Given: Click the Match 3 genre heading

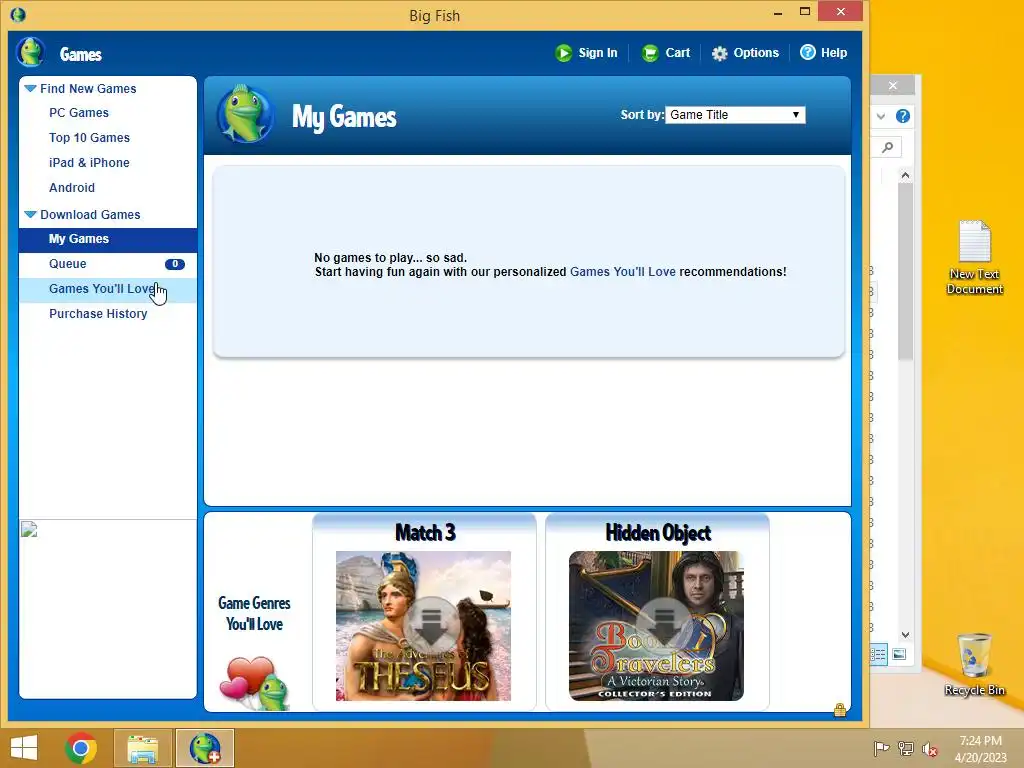Looking at the screenshot, I should click(425, 532).
